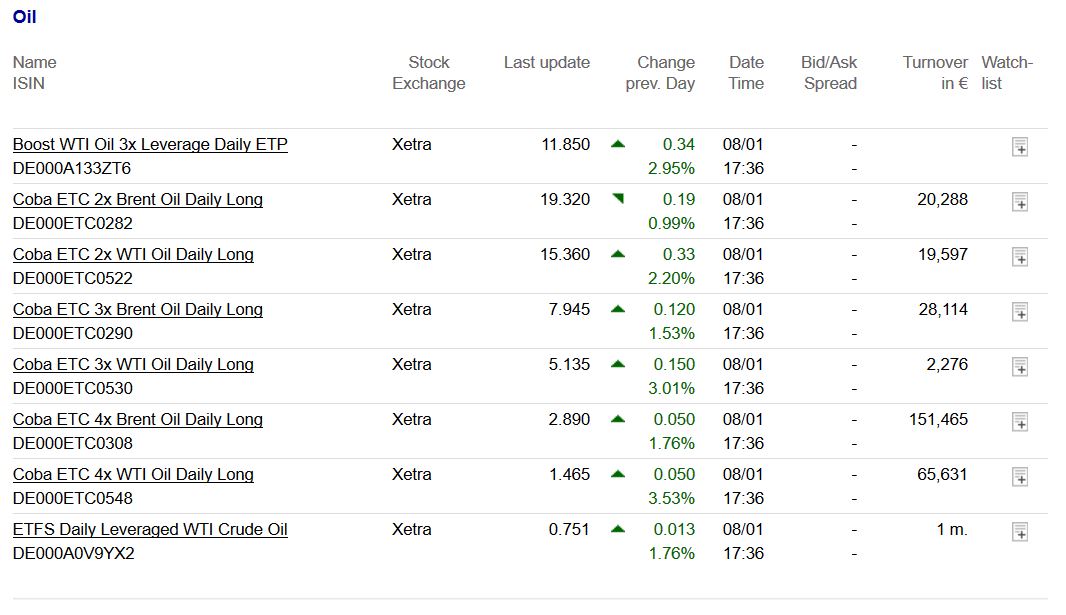Screen dimensions: 1066x615
Task: Click the down-trend arrow for Coba 2x Brent
Action: [620, 199]
